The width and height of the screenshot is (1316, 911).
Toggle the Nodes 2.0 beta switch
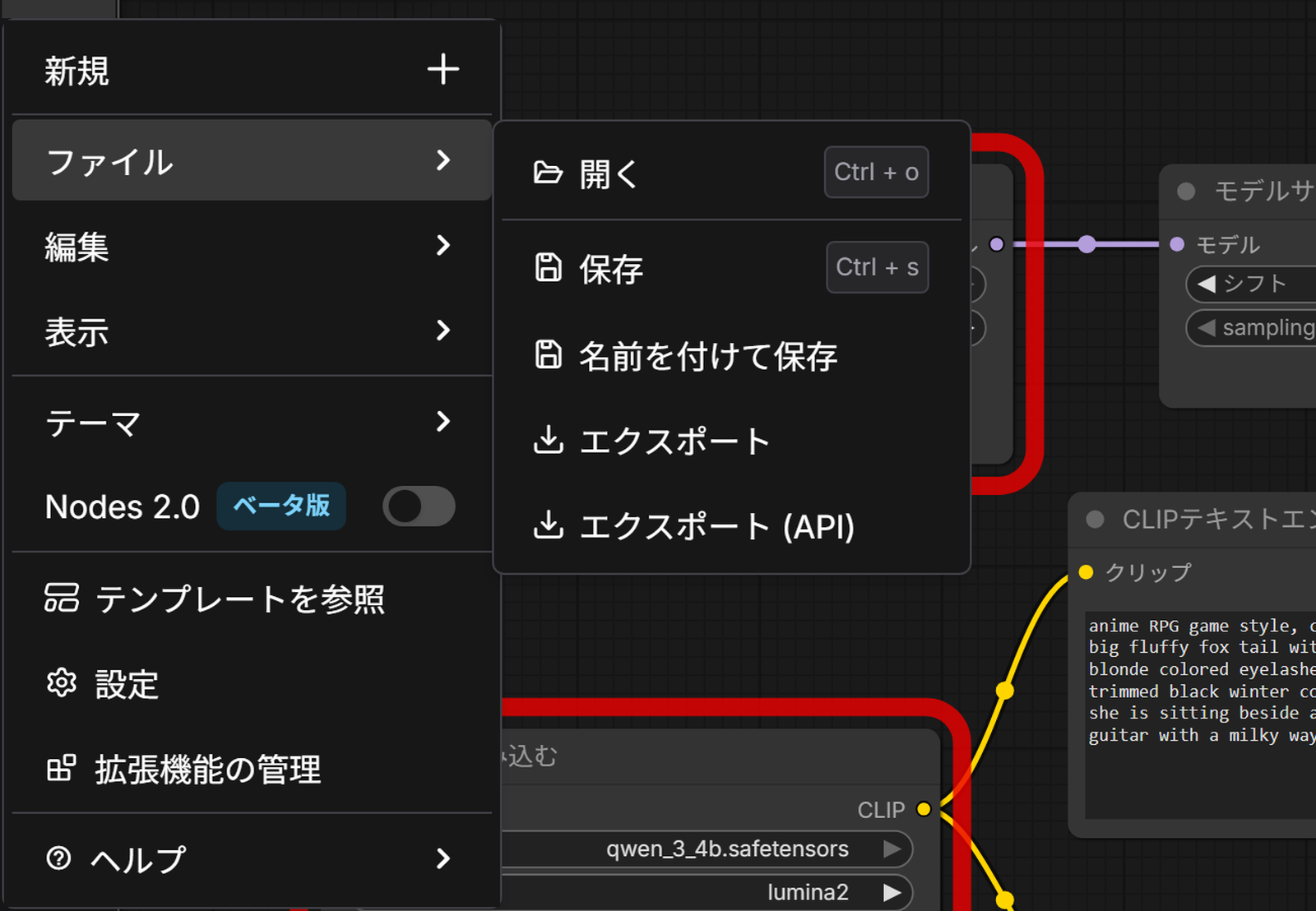pyautogui.click(x=419, y=506)
